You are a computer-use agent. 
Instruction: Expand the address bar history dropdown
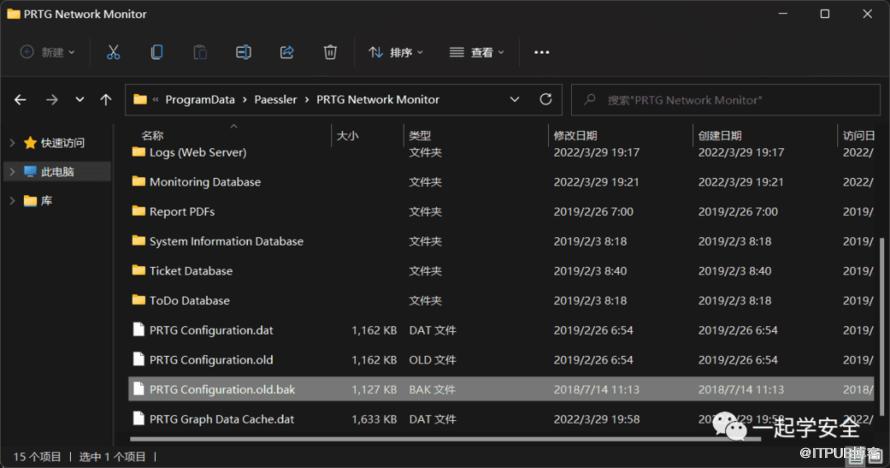[515, 100]
